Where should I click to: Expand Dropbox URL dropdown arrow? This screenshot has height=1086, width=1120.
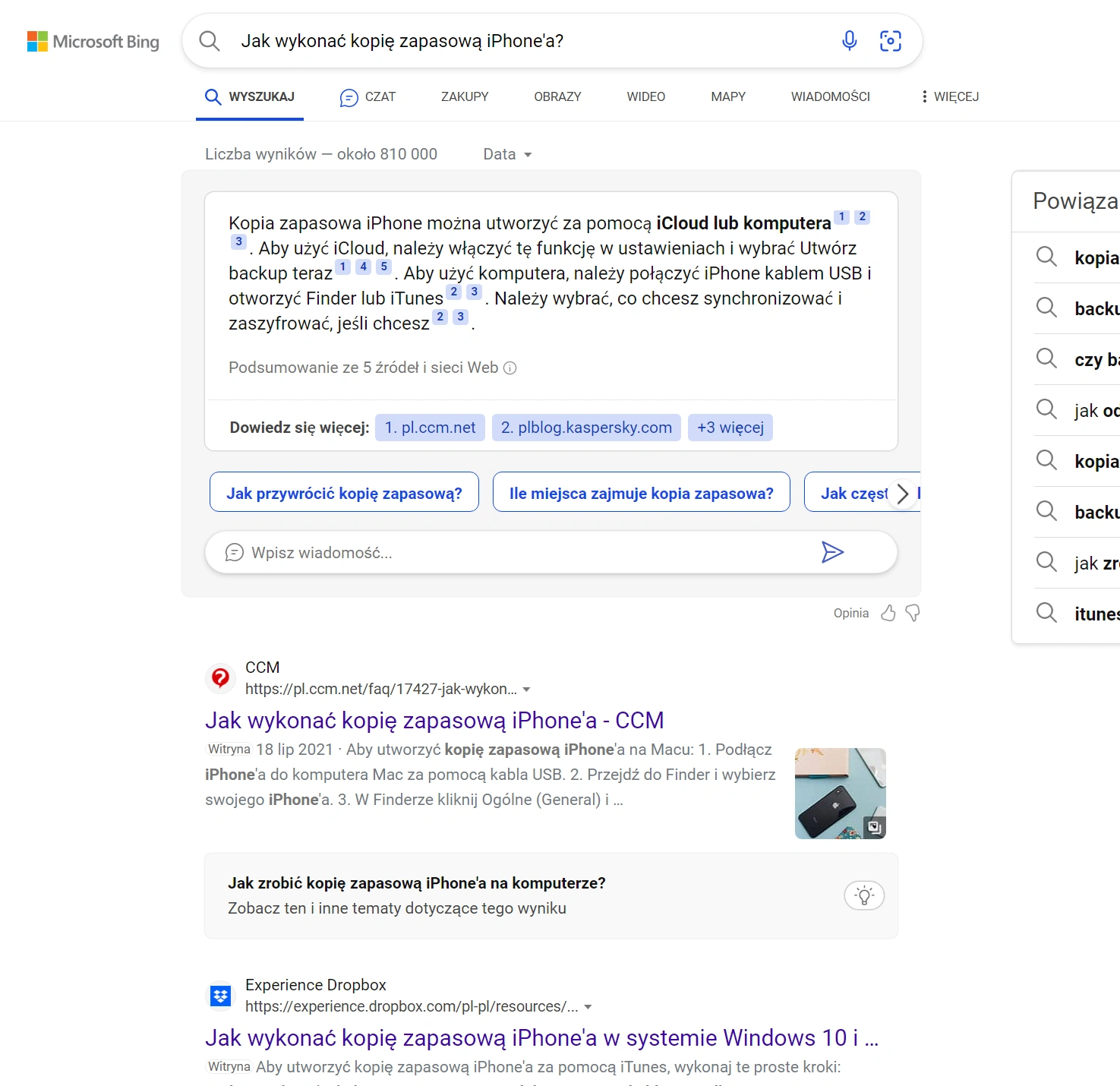click(588, 1007)
